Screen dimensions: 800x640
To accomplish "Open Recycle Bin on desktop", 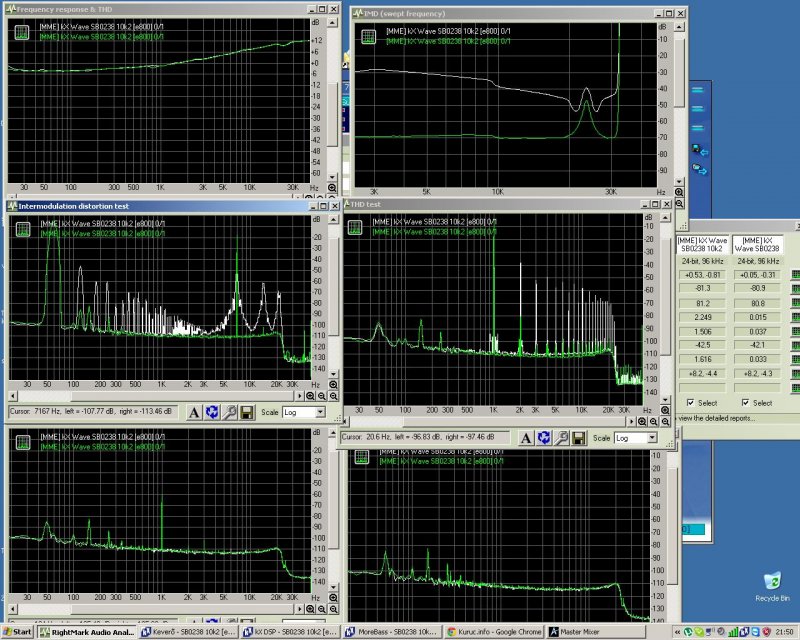I will pos(772,587).
